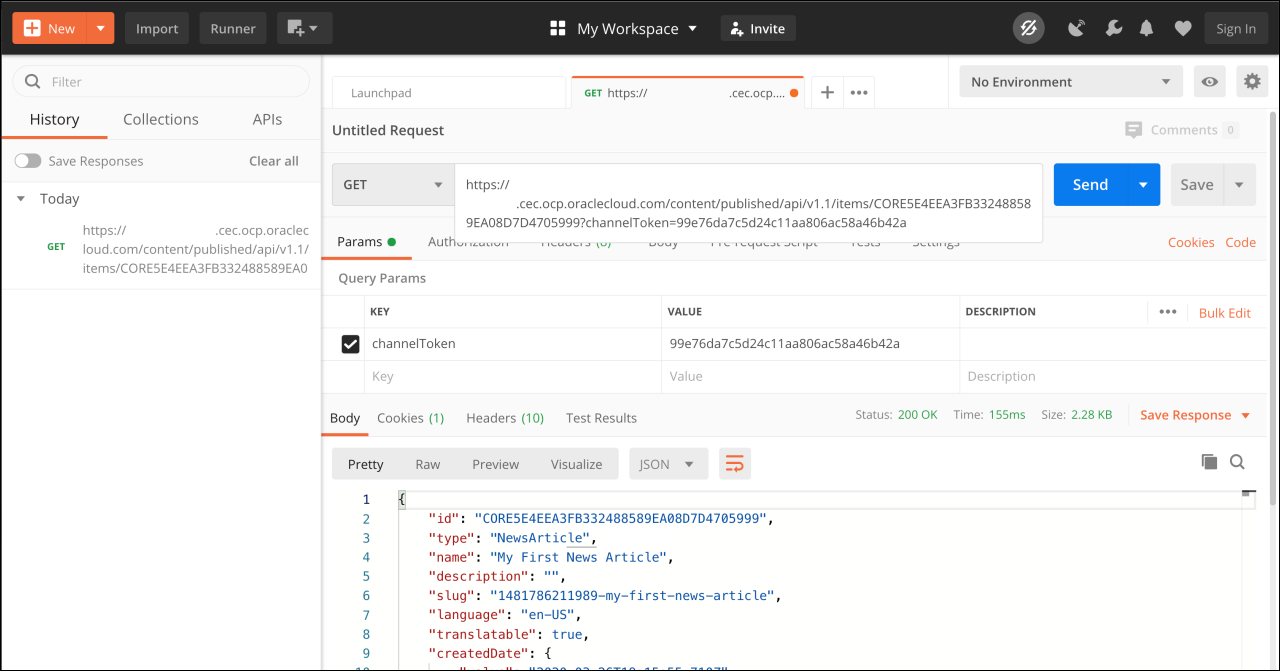1280x671 pixels.
Task: Select the response Body tab
Action: (345, 418)
